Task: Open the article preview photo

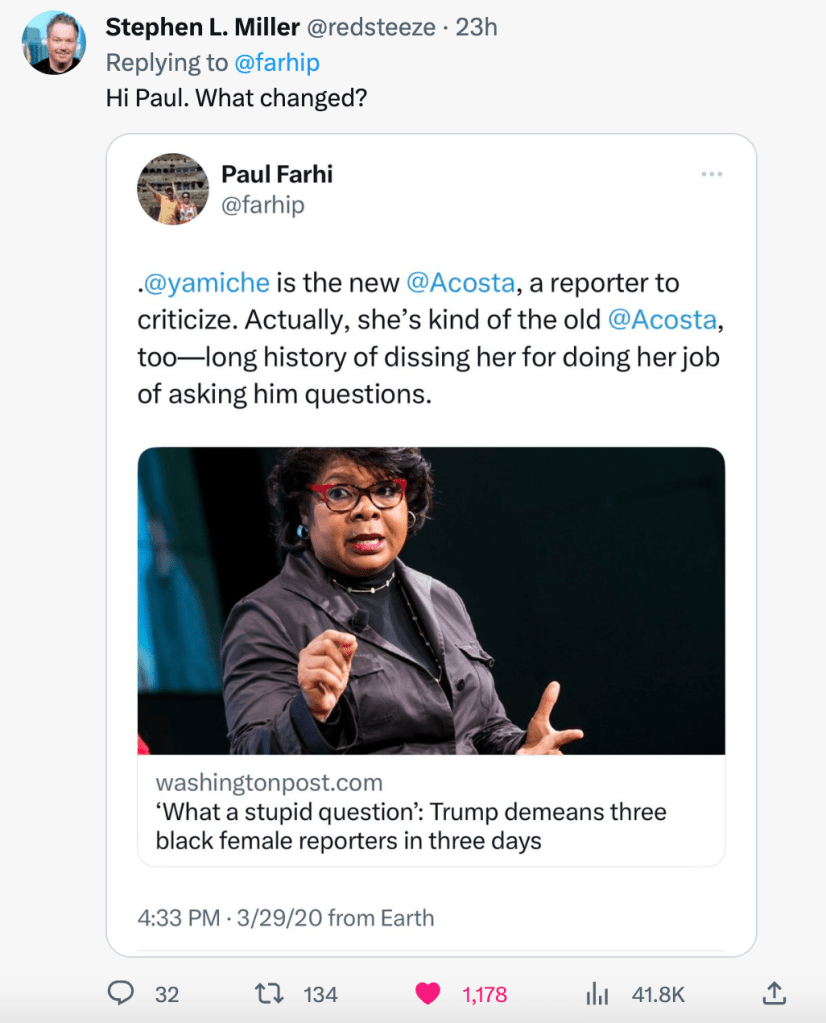Action: pyautogui.click(x=431, y=600)
